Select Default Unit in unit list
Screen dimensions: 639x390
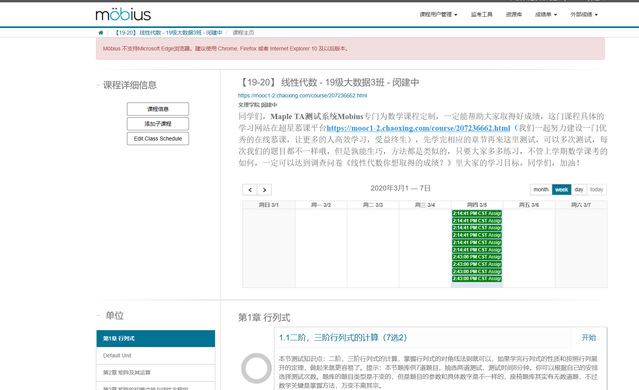coord(156,355)
